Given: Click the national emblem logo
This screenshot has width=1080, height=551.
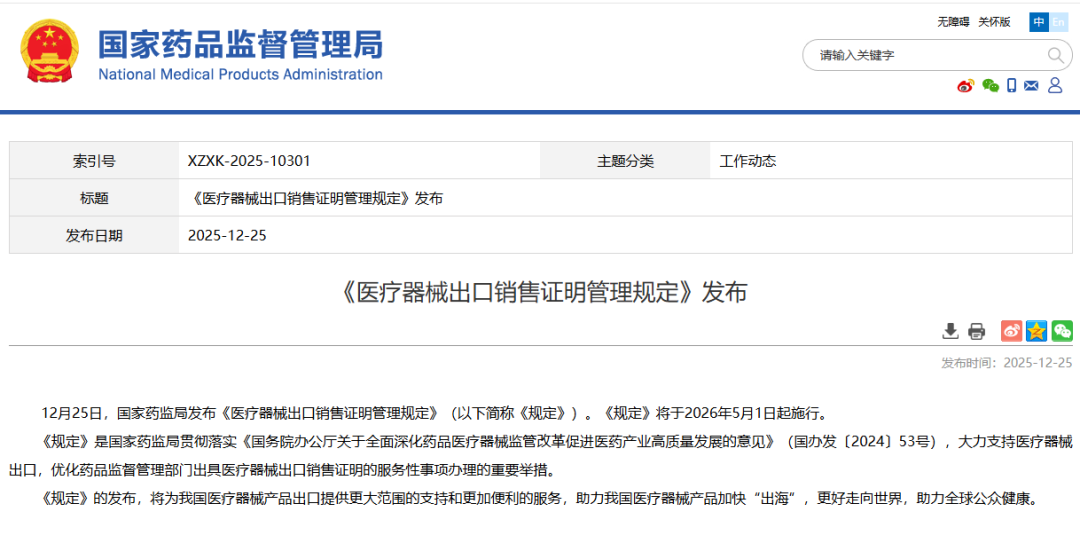Looking at the screenshot, I should (49, 52).
